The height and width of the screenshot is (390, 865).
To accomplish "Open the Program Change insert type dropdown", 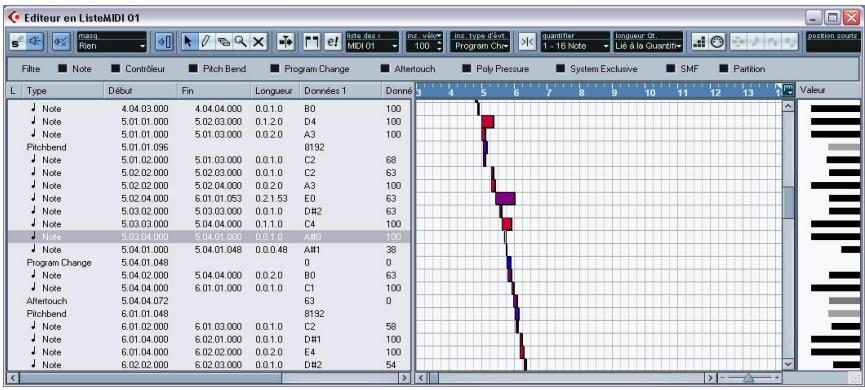I will [x=481, y=46].
